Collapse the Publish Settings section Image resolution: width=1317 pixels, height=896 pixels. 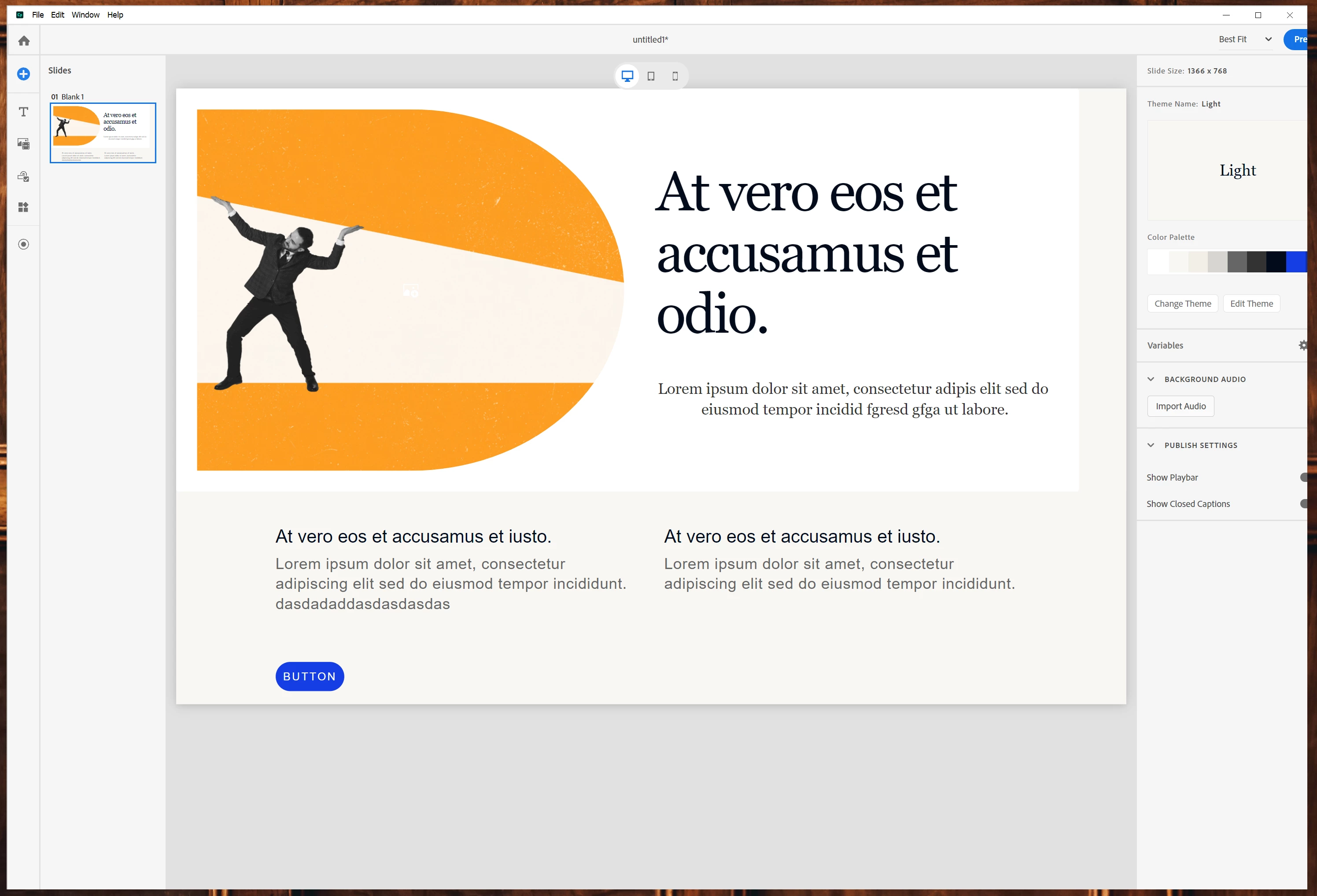point(1151,445)
